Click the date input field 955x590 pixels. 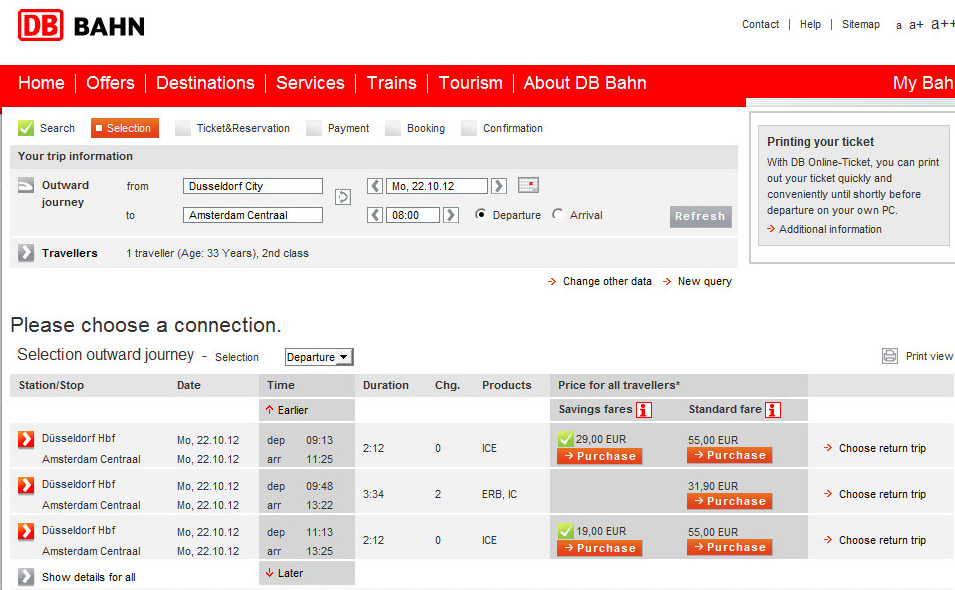(x=437, y=186)
